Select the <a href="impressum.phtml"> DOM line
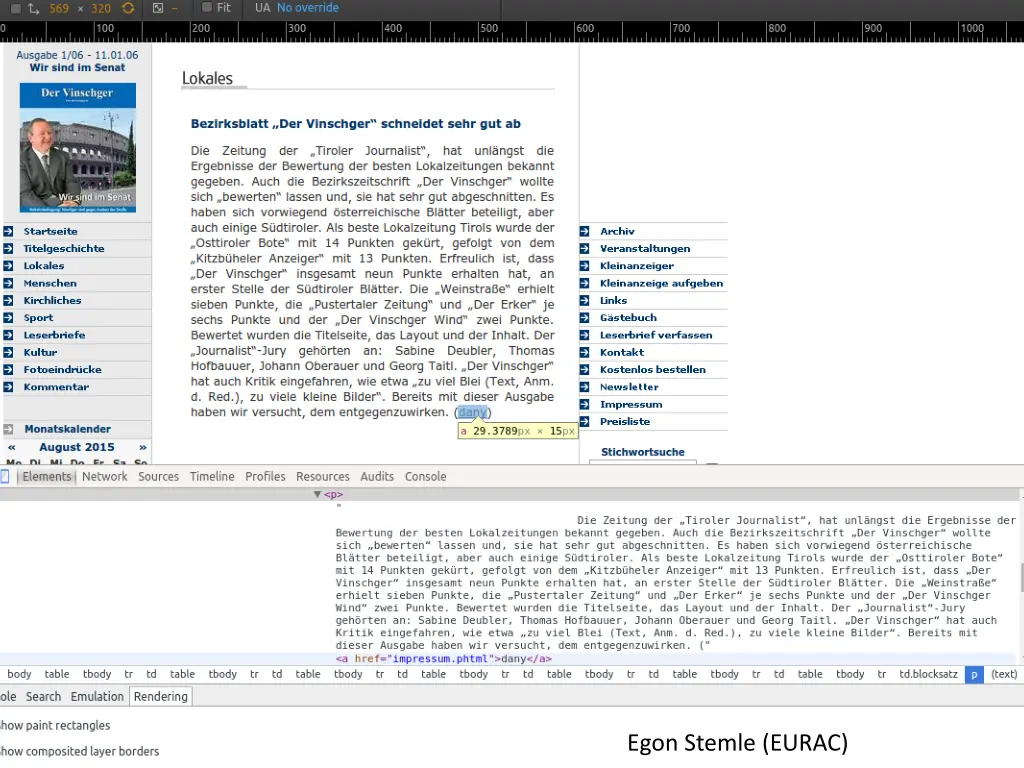Viewport: 1024px width, 768px height. point(443,659)
